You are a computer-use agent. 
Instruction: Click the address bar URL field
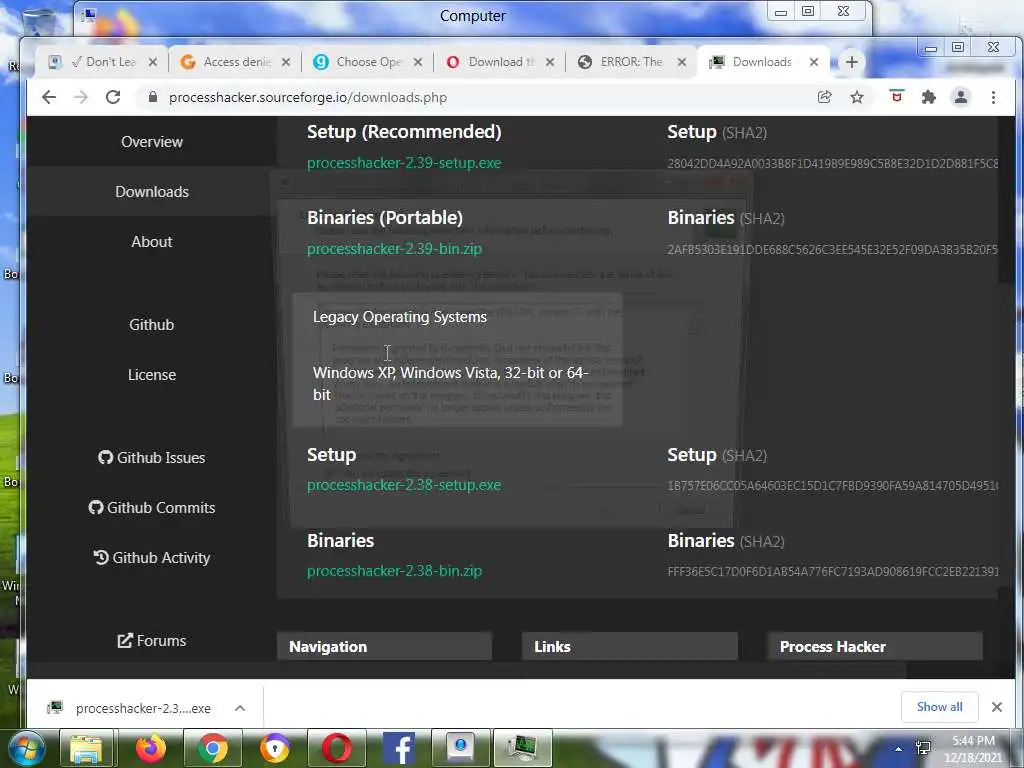(x=308, y=97)
